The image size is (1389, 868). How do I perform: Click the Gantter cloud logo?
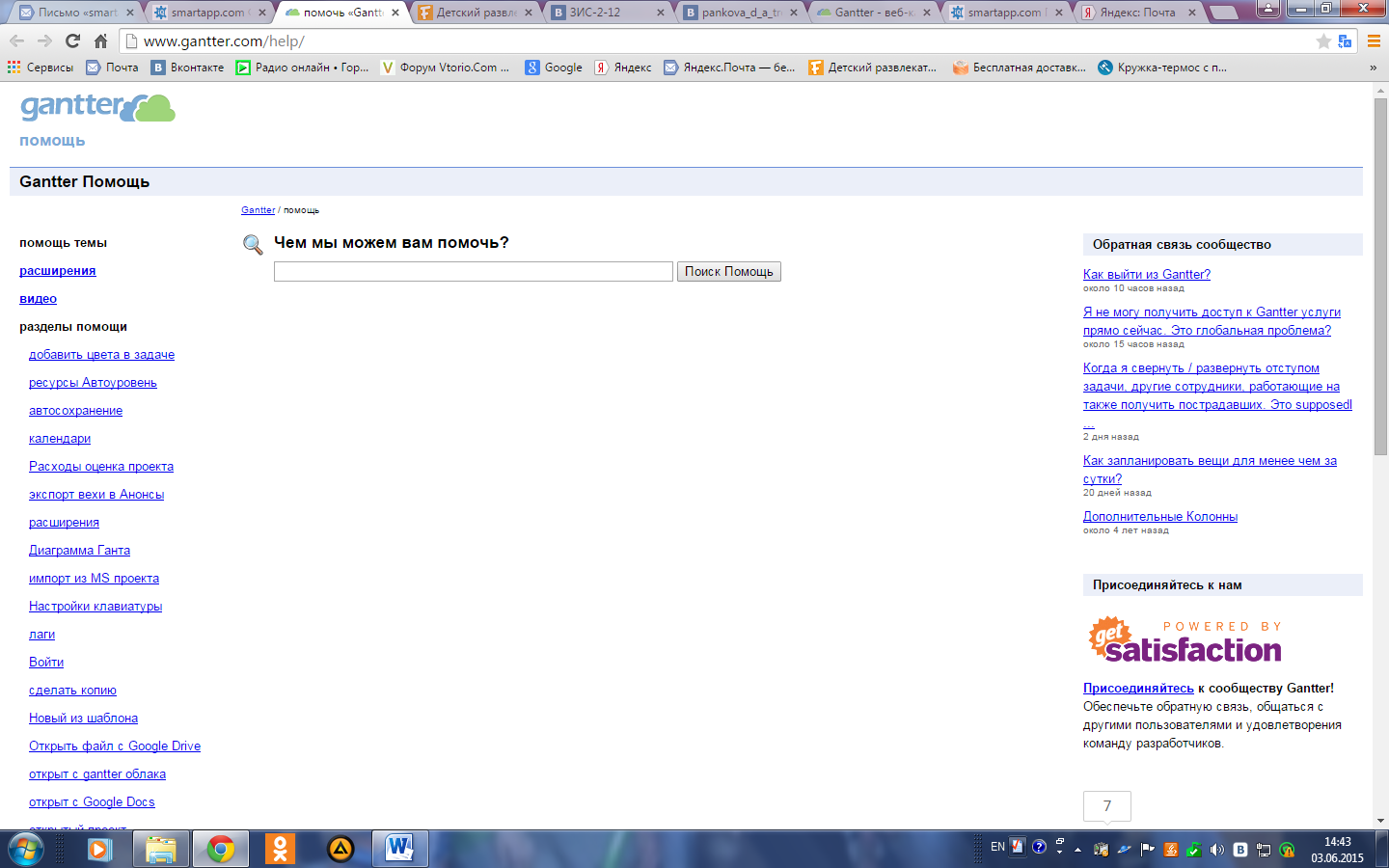[97, 107]
